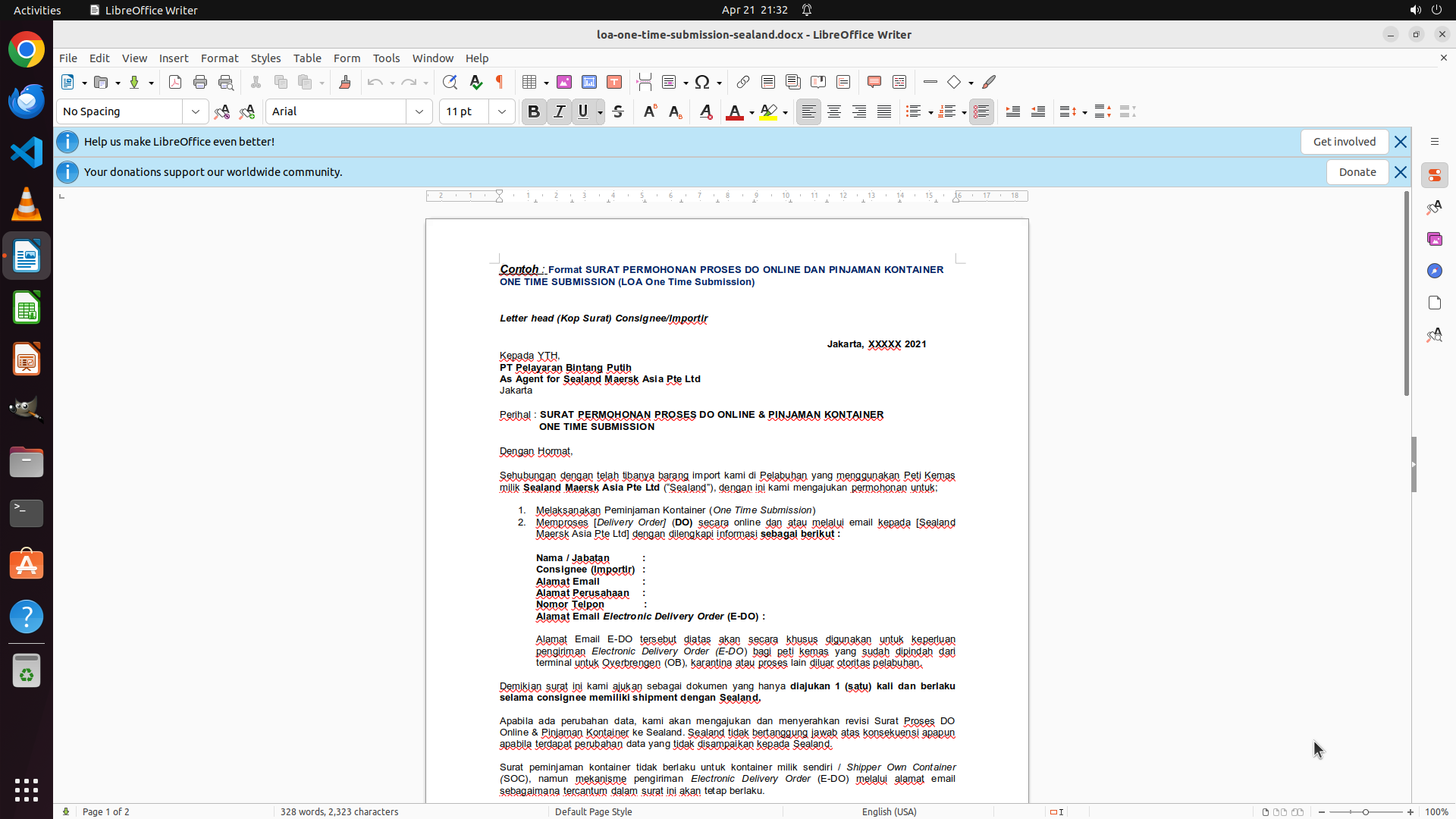Click Clone Formatting paintbrush icon
This screenshot has width=1456, height=819.
pos(345,82)
